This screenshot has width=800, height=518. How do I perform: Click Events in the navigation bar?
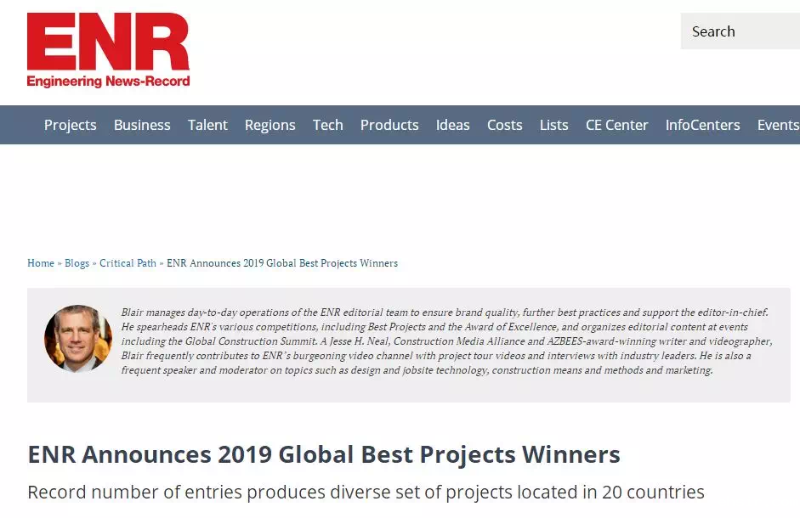778,125
